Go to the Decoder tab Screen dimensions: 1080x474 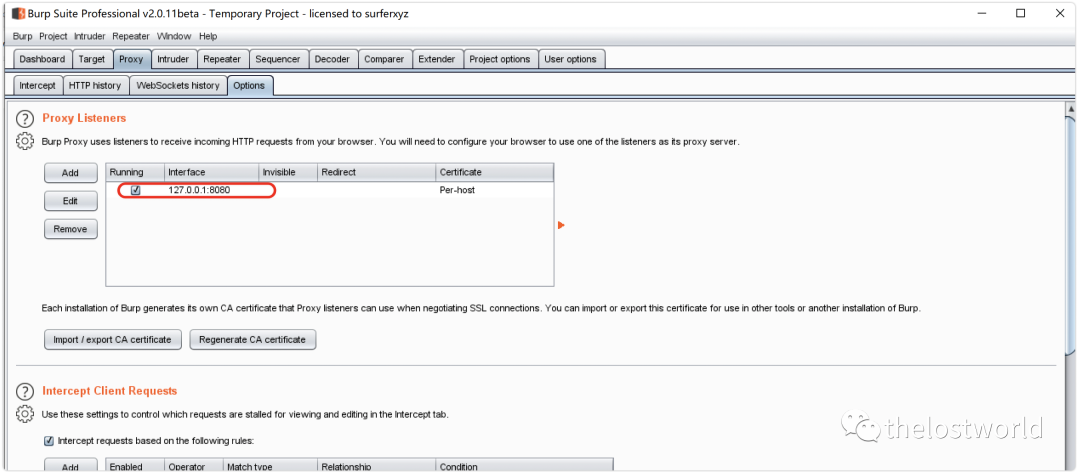coord(332,59)
